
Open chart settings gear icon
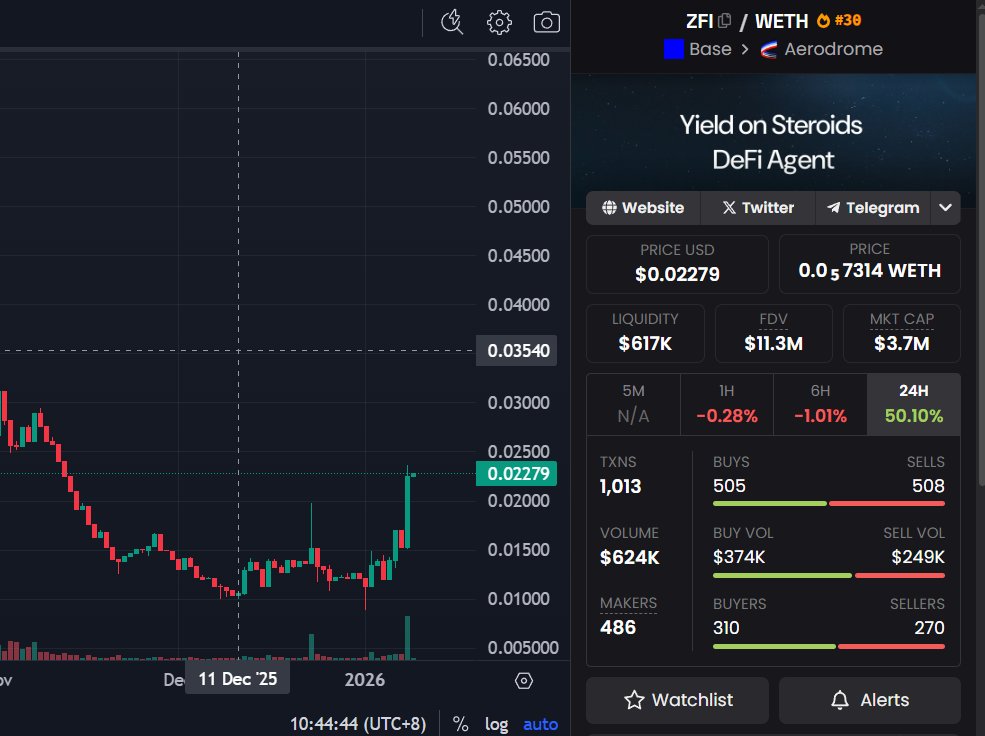pyautogui.click(x=499, y=23)
